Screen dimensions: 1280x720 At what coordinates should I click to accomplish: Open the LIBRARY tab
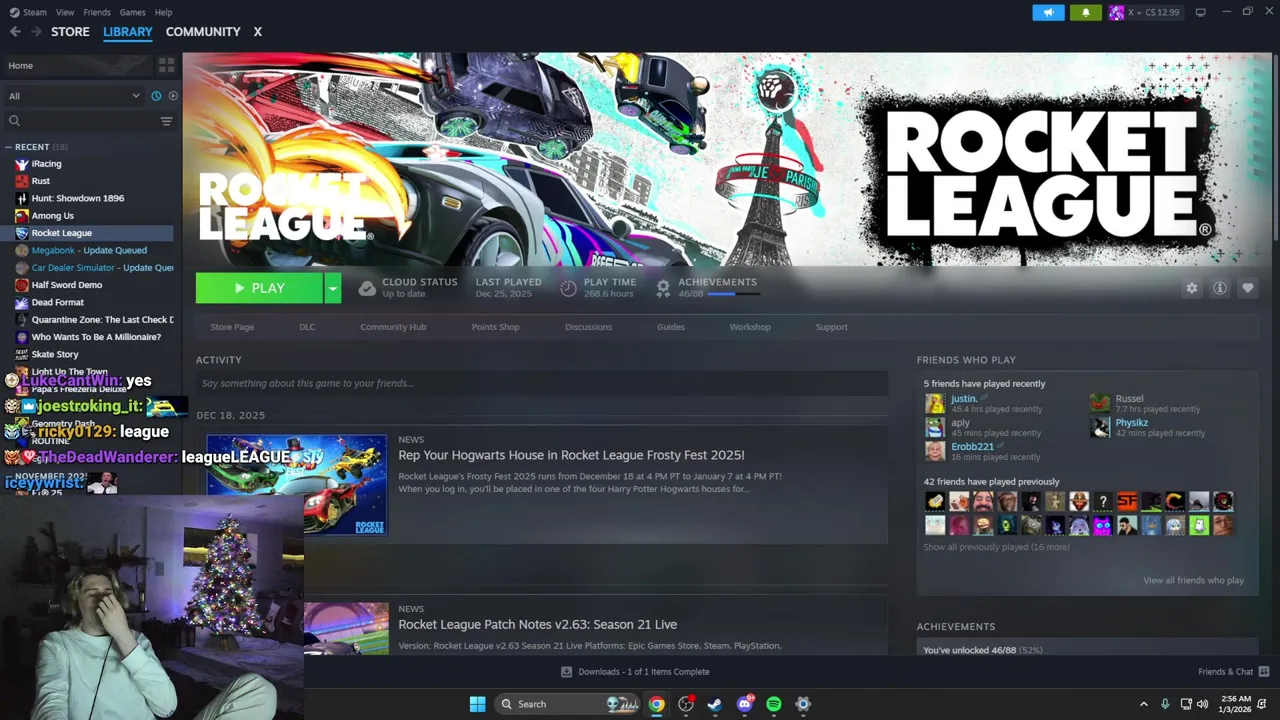(x=128, y=32)
